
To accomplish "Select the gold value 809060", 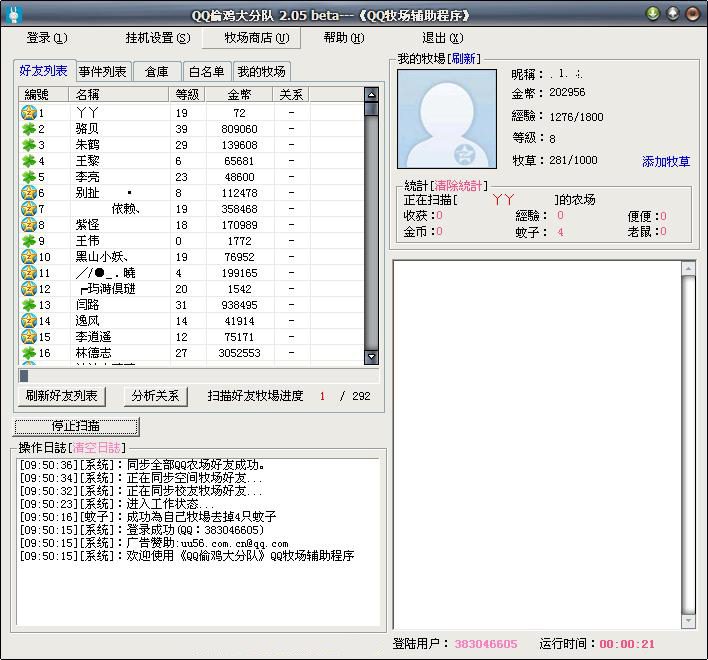I will (x=239, y=129).
